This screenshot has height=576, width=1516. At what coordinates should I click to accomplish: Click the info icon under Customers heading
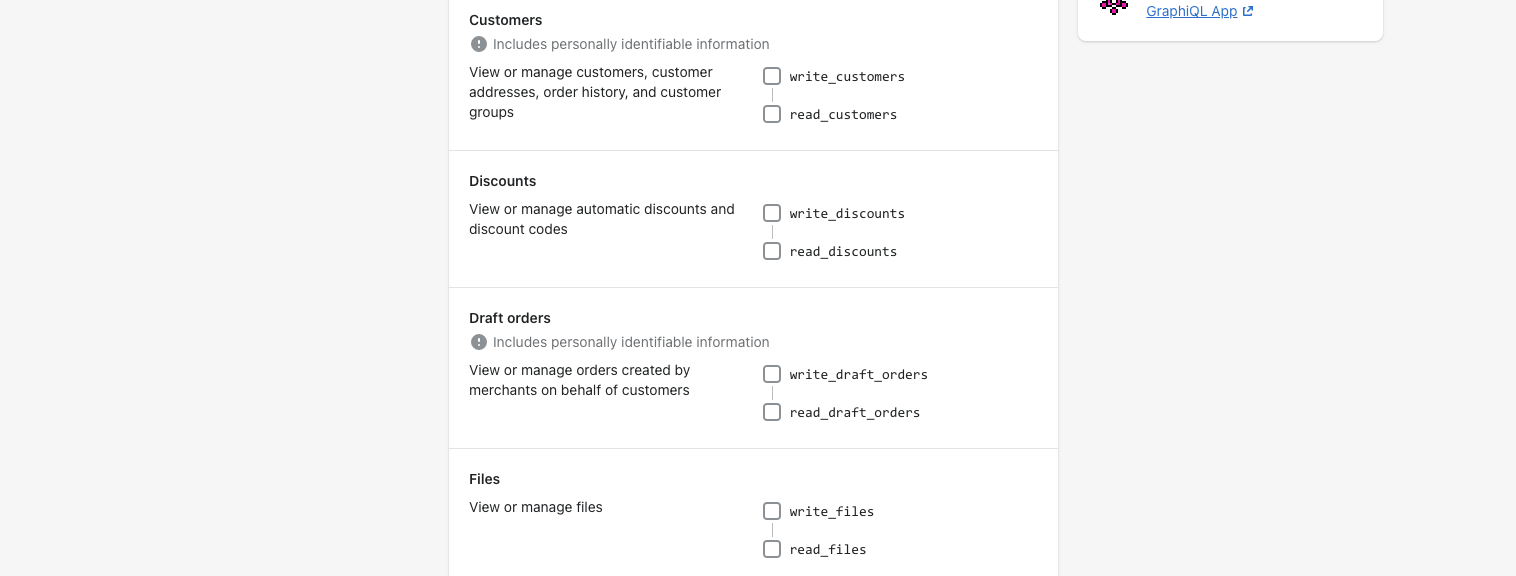(479, 44)
